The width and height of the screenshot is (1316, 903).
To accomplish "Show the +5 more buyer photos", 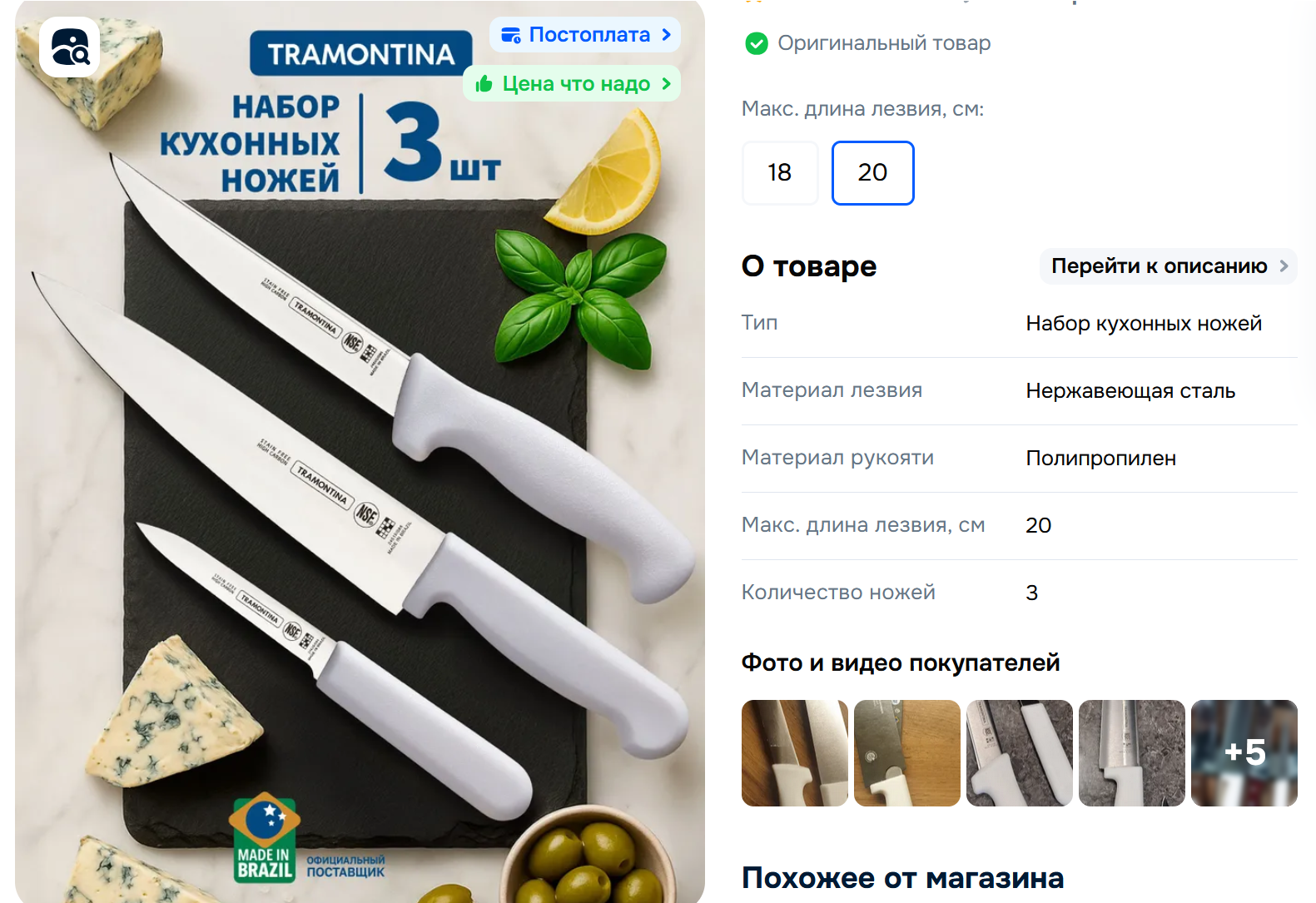I will tap(1244, 753).
